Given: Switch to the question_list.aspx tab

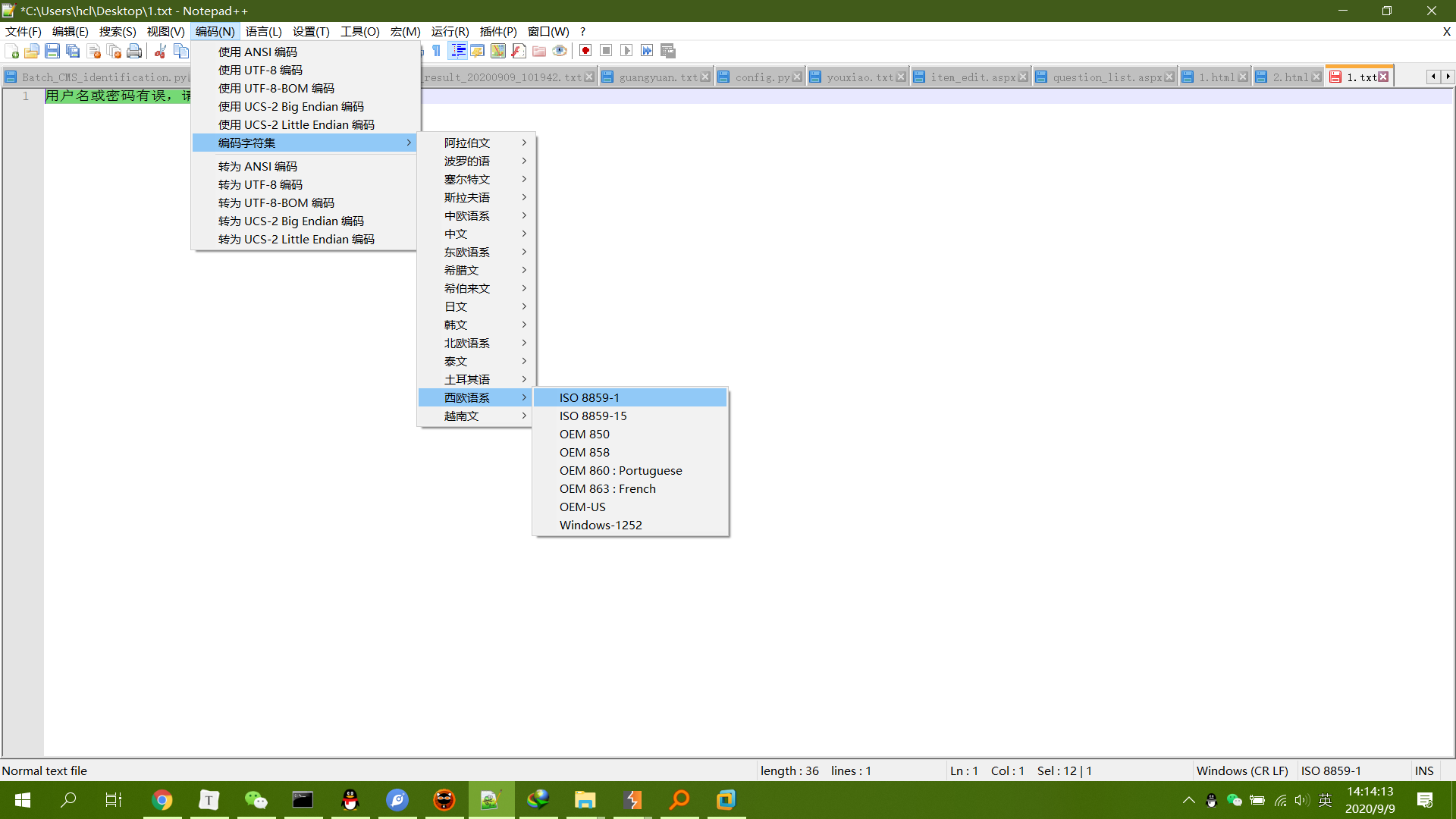Looking at the screenshot, I should point(1106,77).
